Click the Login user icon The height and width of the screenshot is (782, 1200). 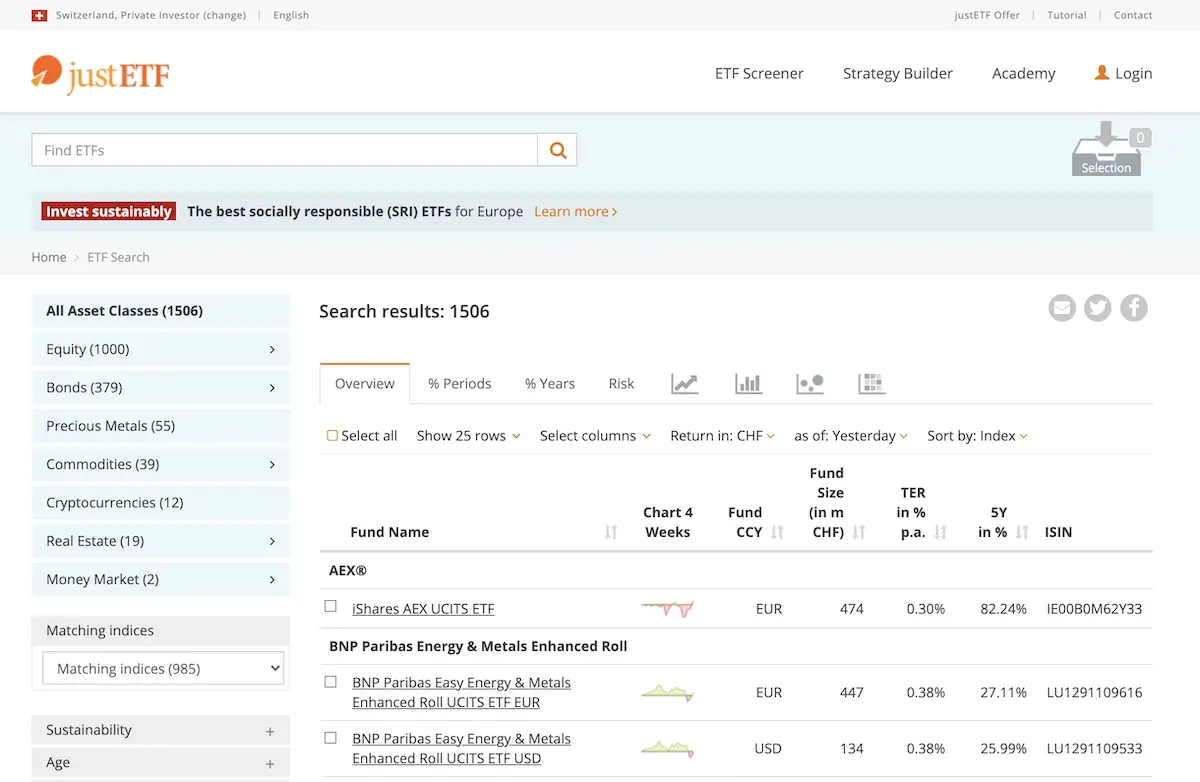coord(1102,73)
